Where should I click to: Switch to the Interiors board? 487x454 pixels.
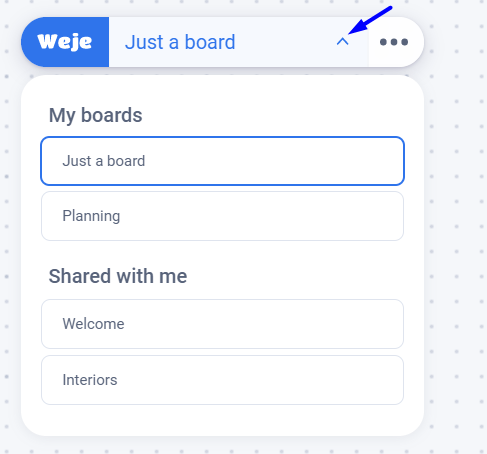coord(222,380)
